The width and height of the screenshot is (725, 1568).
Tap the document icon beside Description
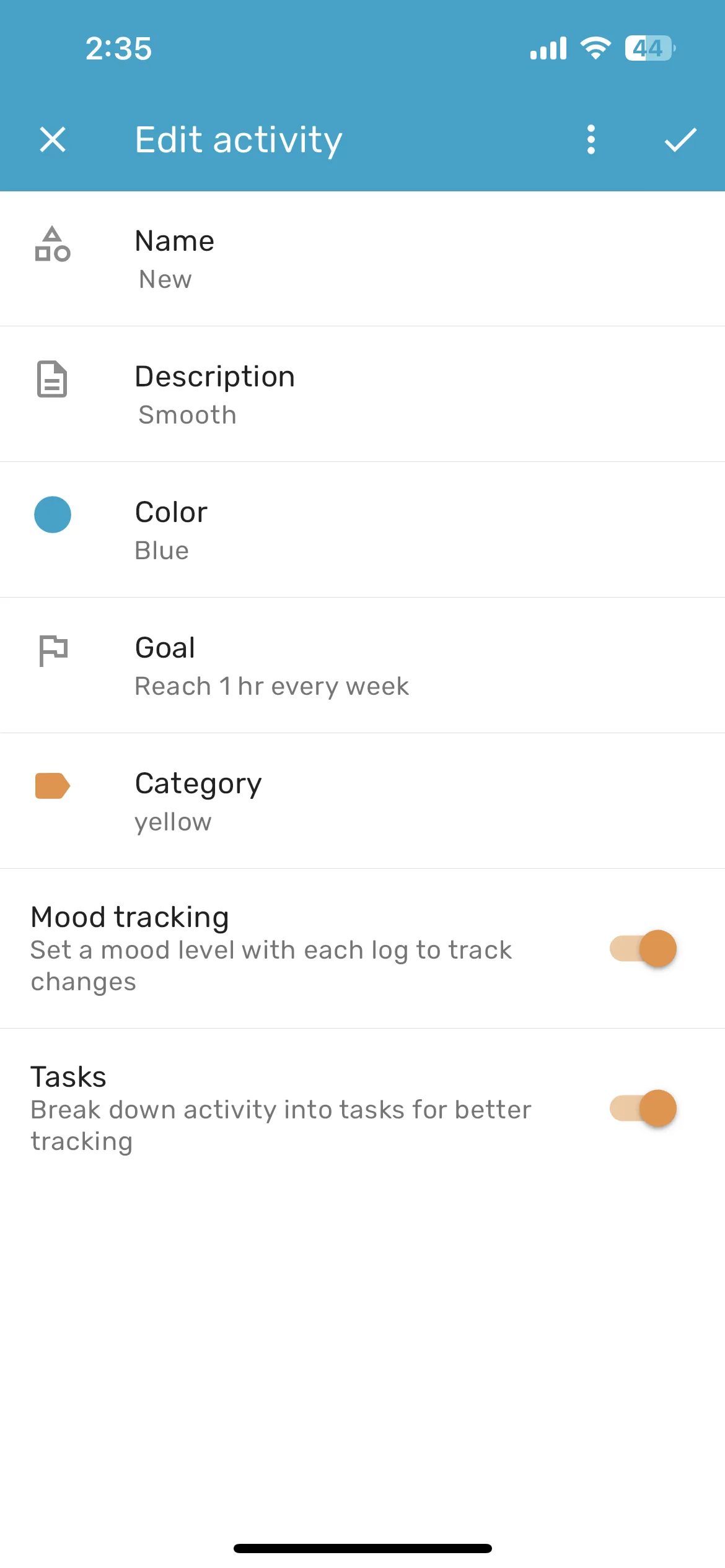53,379
